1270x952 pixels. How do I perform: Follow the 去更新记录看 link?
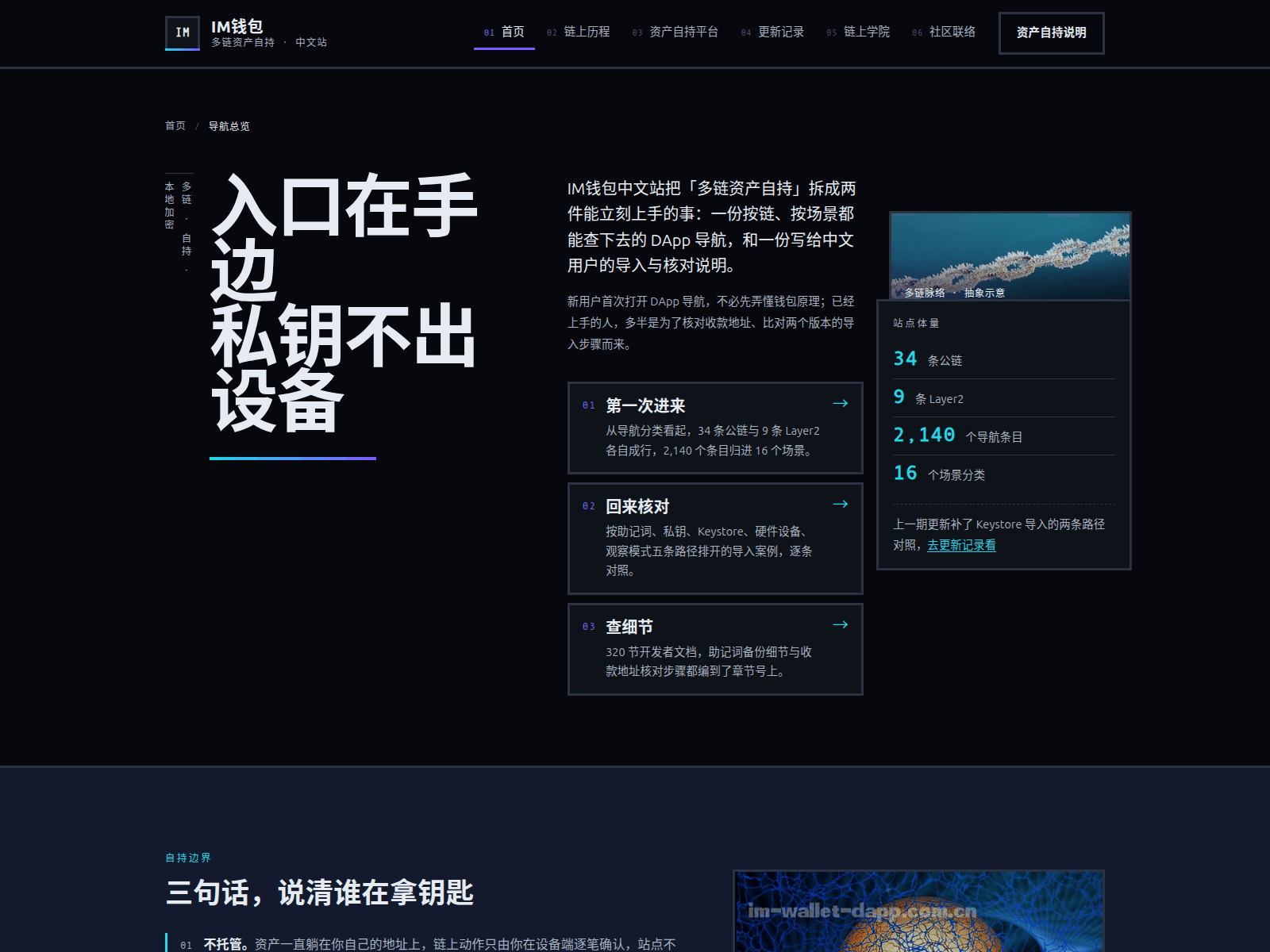click(961, 545)
